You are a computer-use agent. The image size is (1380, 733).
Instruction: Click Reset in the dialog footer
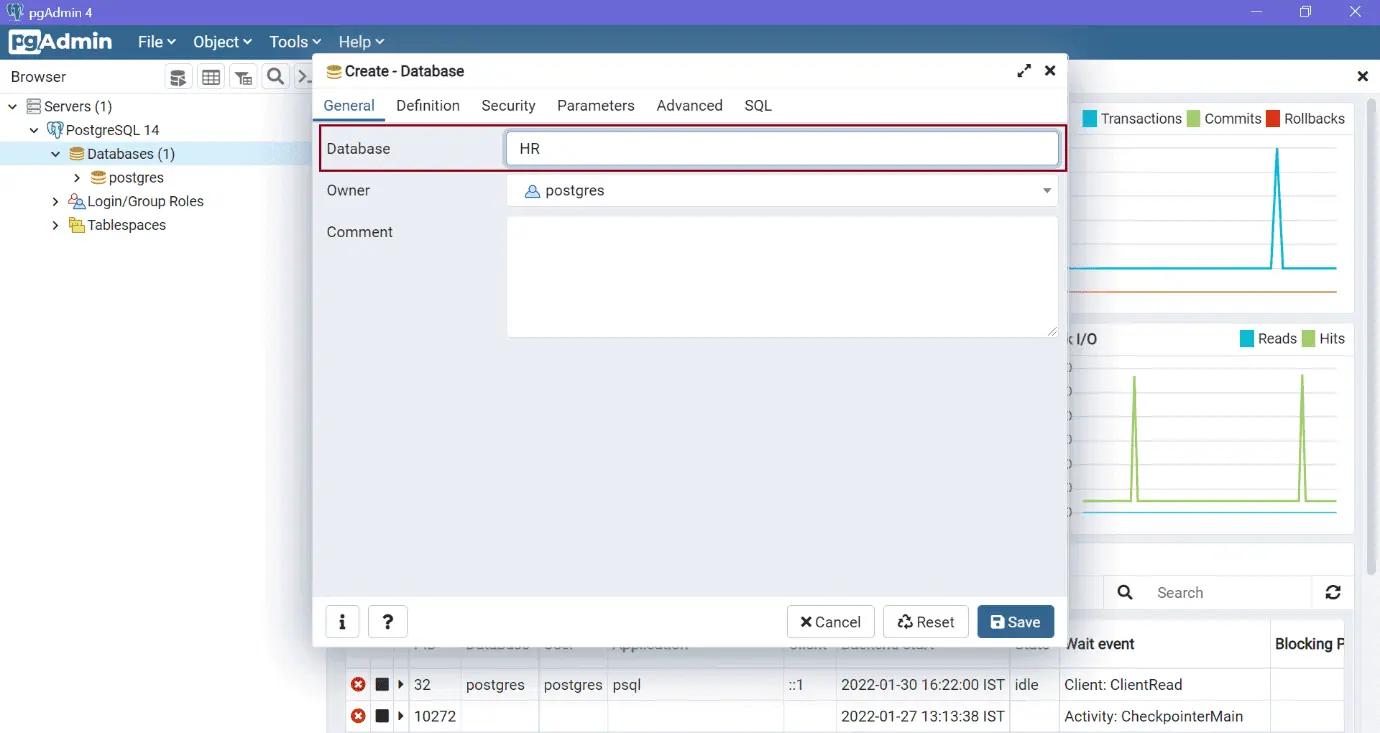[925, 621]
